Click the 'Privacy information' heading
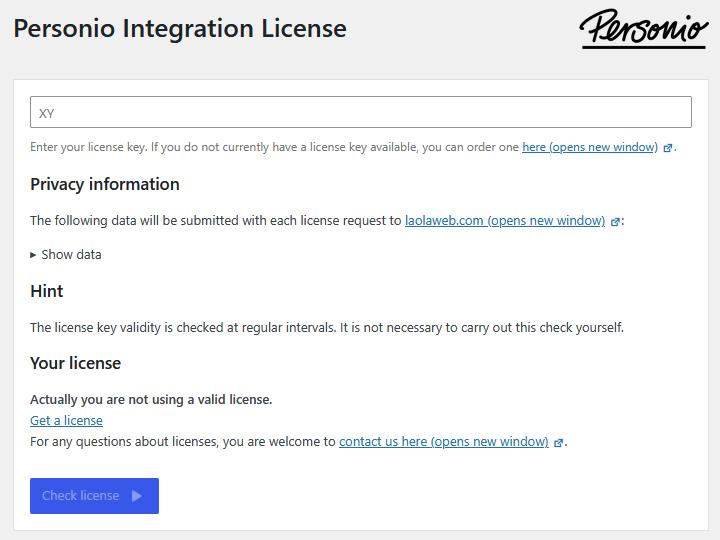Viewport: 720px width, 540px height. (x=105, y=184)
